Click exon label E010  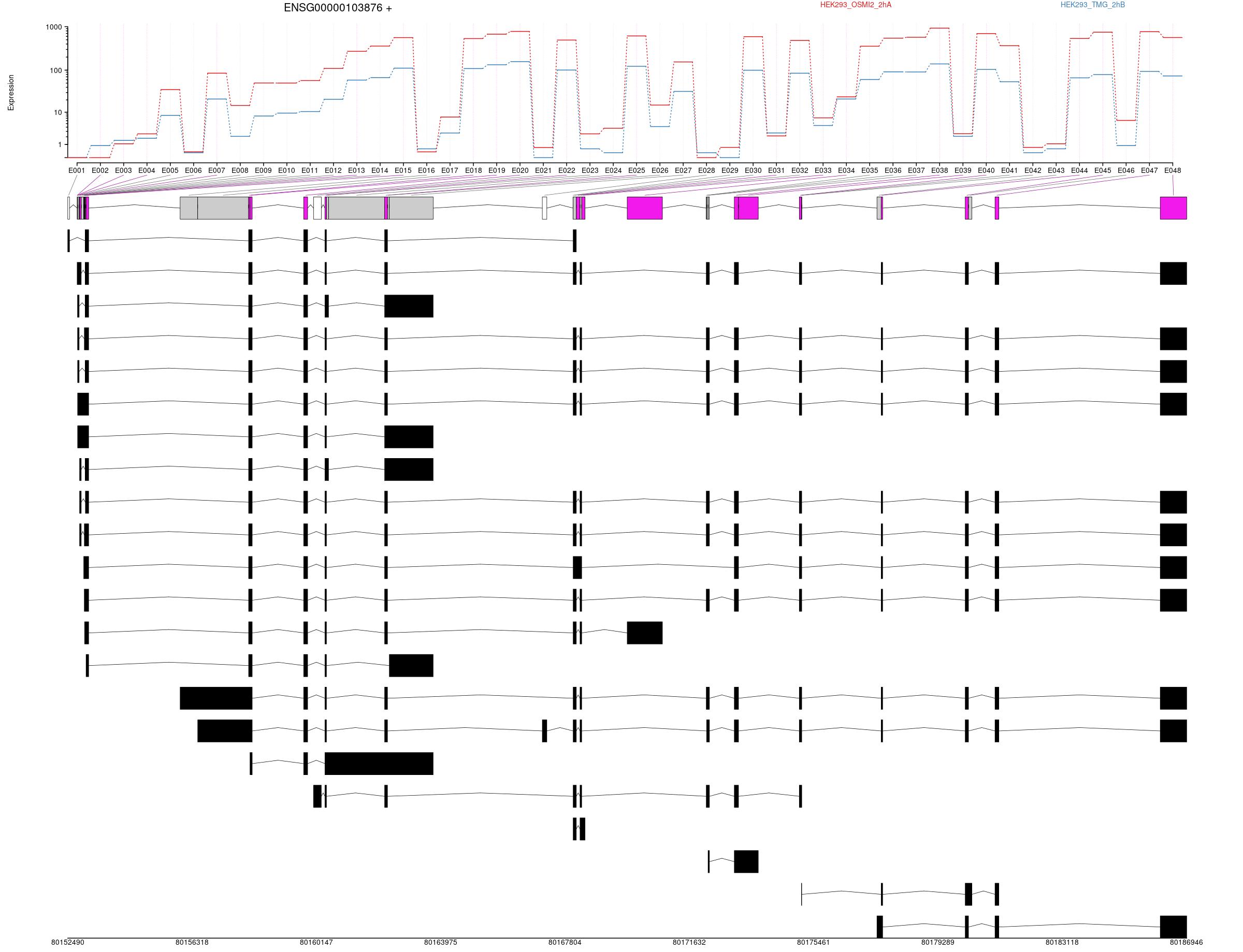point(286,170)
